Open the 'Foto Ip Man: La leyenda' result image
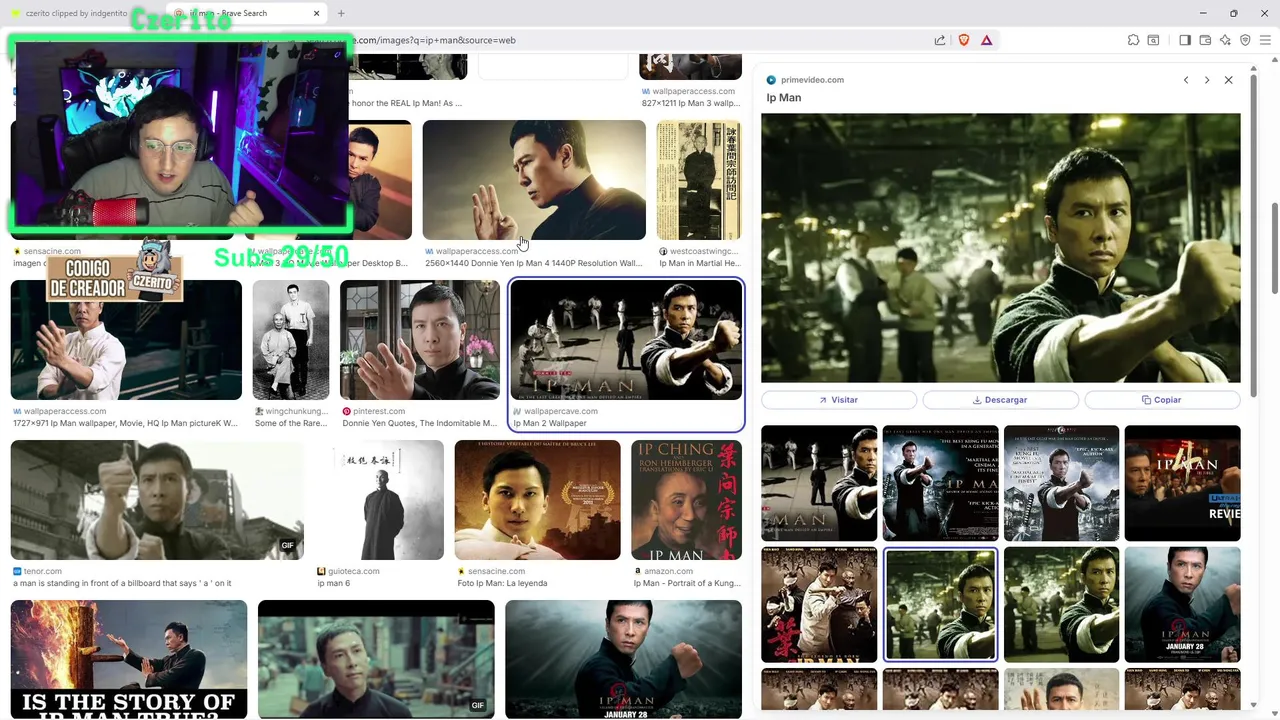This screenshot has width=1280, height=720. click(x=538, y=500)
